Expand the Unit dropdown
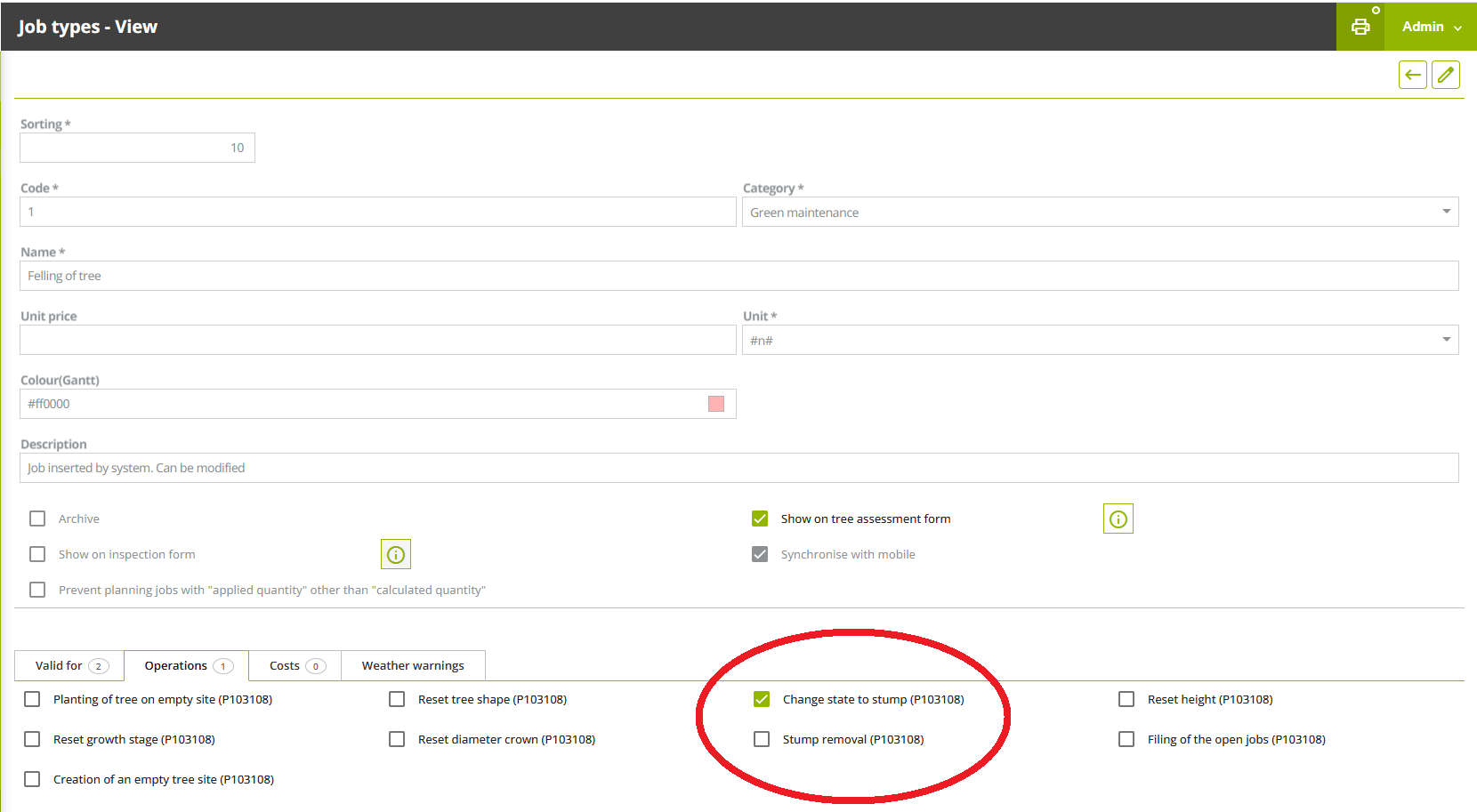Viewport: 1477px width, 812px height. tap(1446, 340)
